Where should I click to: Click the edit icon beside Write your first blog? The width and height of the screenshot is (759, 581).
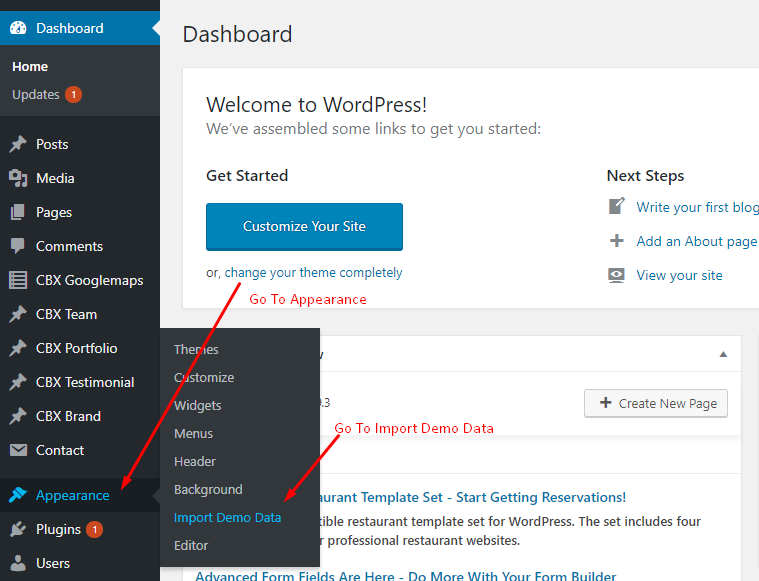tap(617, 206)
